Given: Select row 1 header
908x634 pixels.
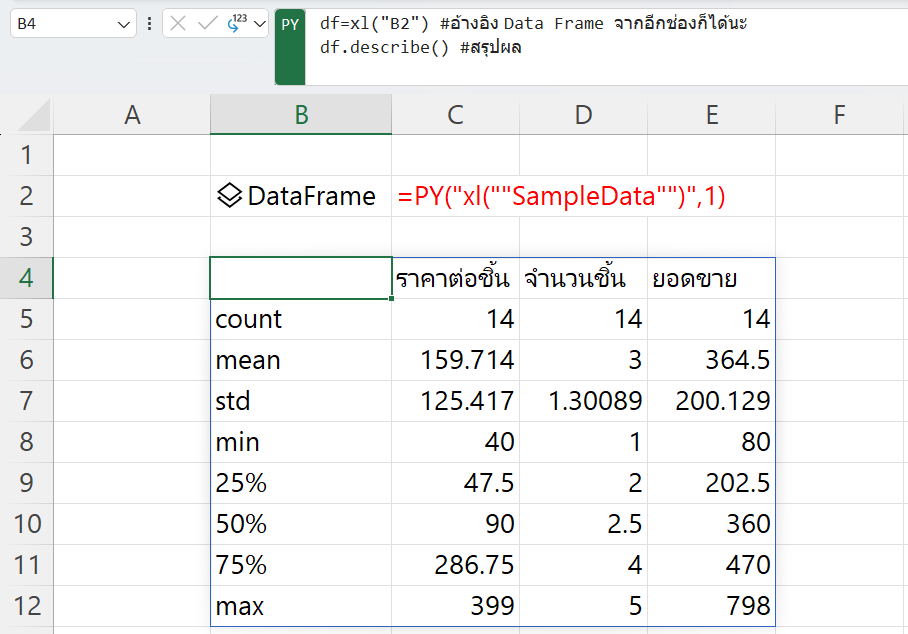Looking at the screenshot, I should click(27, 155).
